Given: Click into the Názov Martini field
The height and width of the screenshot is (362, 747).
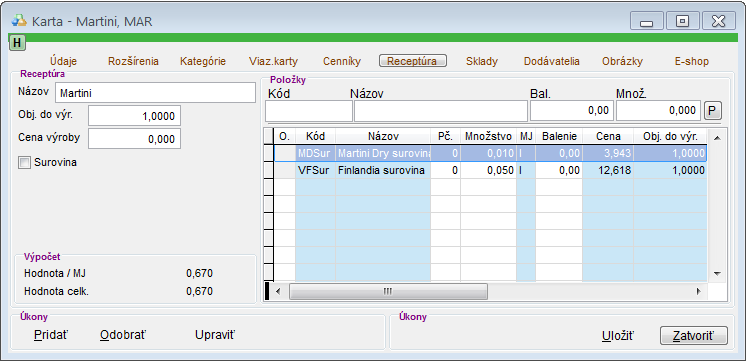Looking at the screenshot, I should (x=155, y=93).
